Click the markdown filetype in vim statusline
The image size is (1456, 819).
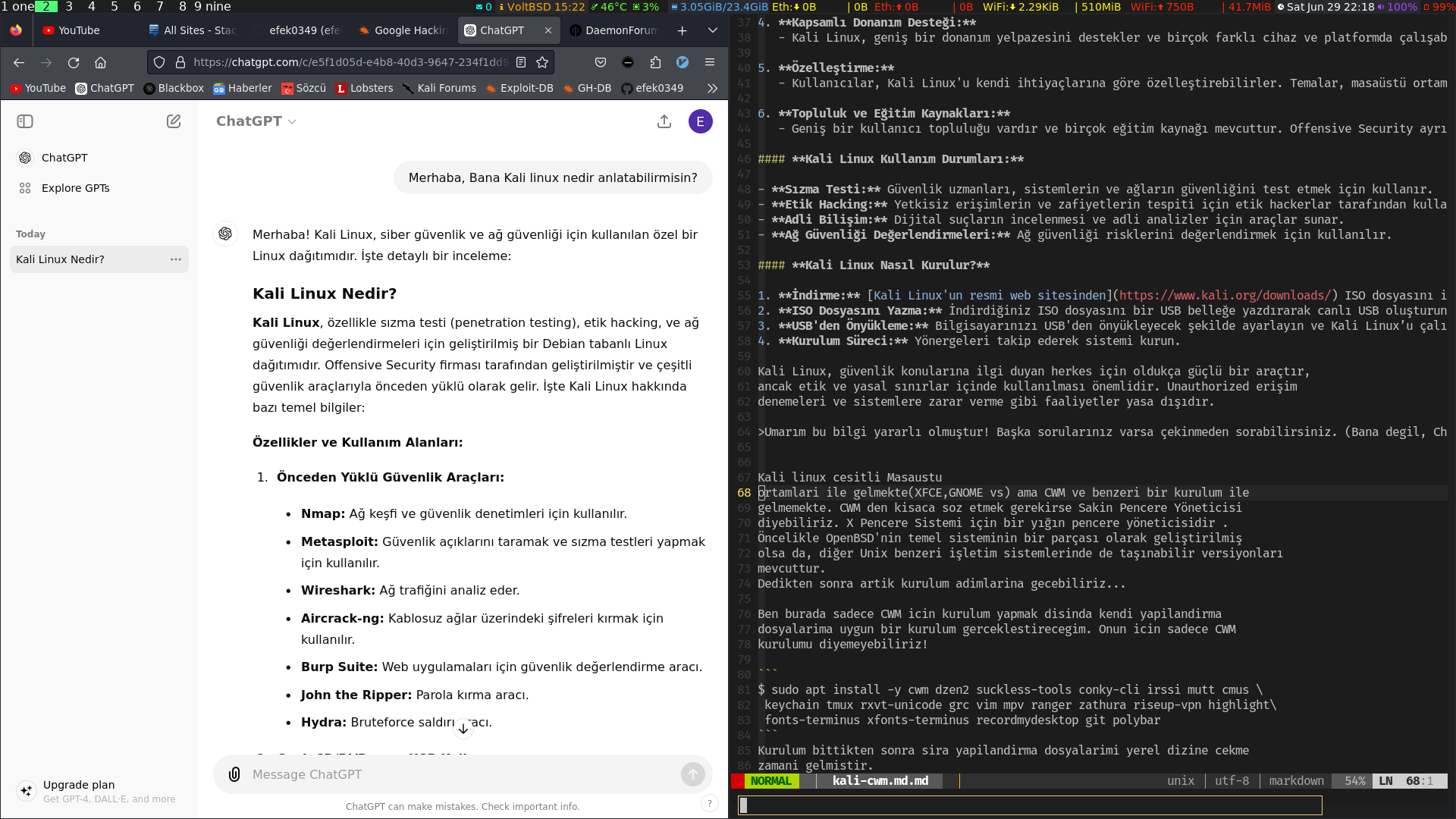1296,781
